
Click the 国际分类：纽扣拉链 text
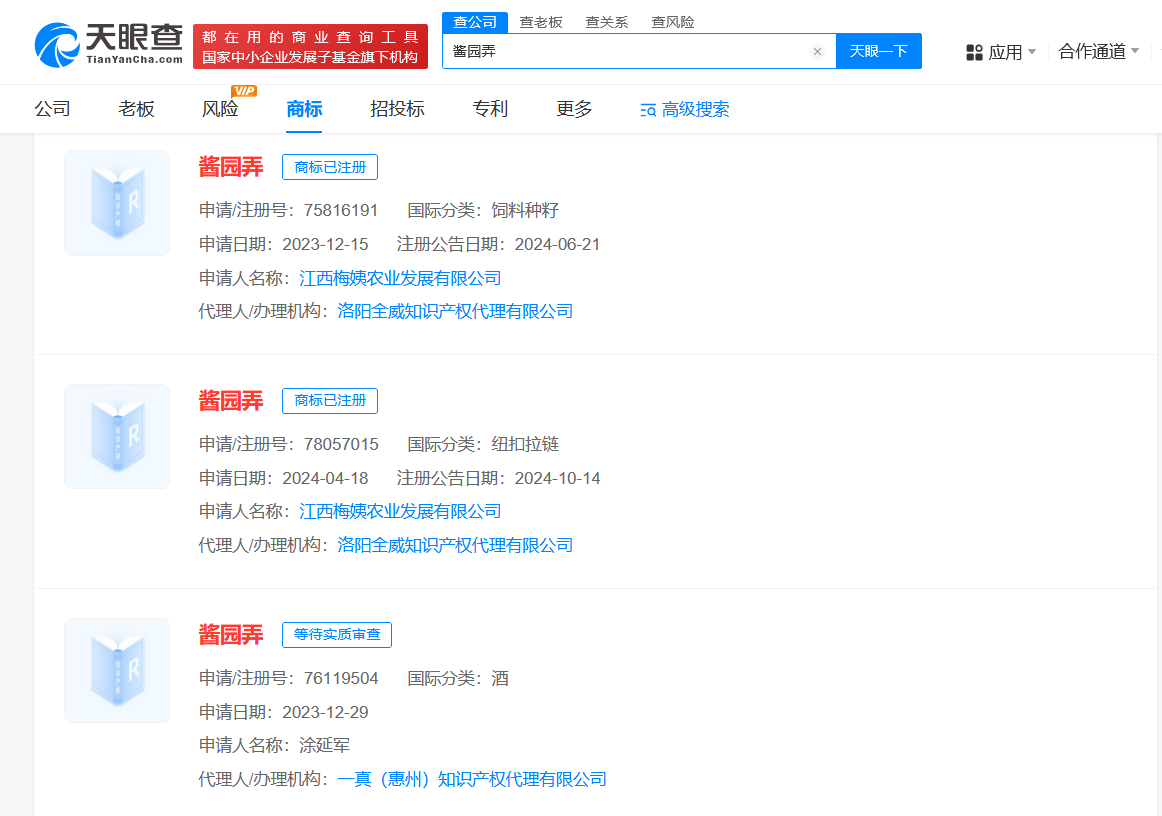[483, 444]
